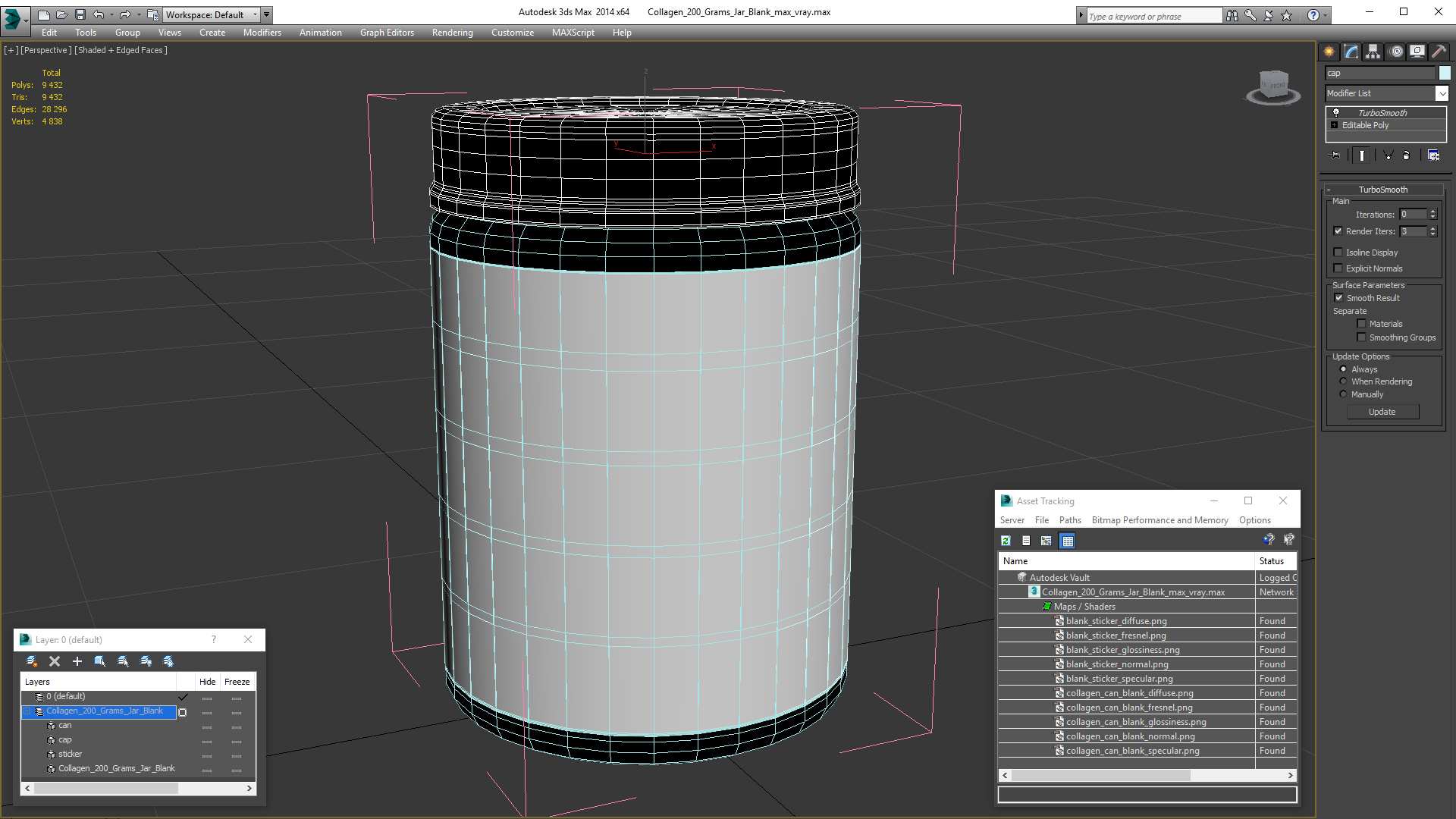The height and width of the screenshot is (819, 1456).
Task: Switch to the Modify panel tab
Action: pyautogui.click(x=1351, y=52)
